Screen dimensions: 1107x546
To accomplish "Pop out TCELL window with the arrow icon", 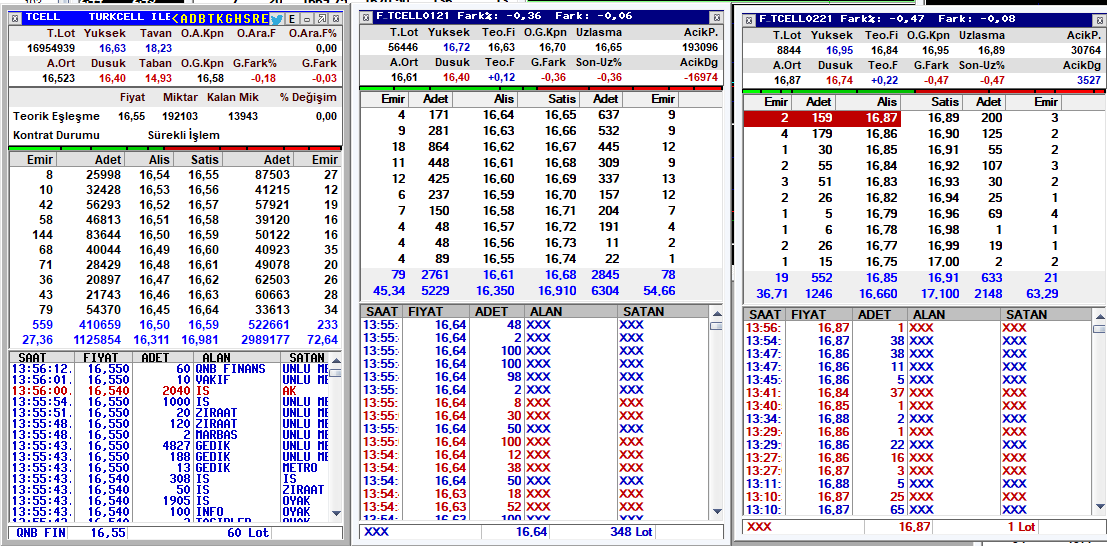I will coord(321,19).
